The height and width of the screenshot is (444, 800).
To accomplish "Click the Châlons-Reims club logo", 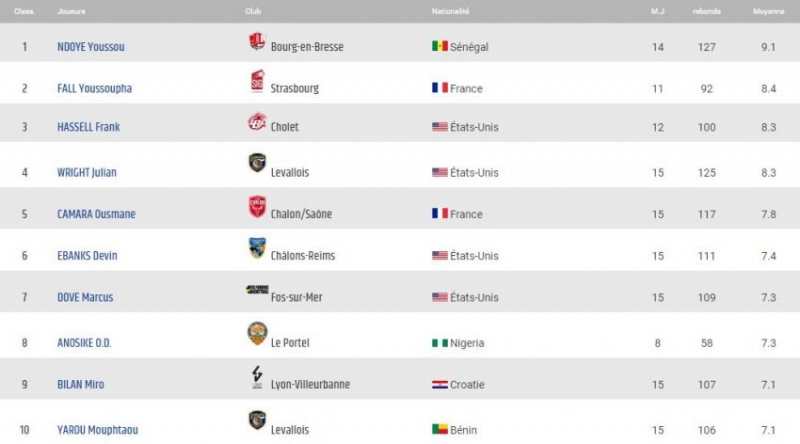I will (257, 248).
